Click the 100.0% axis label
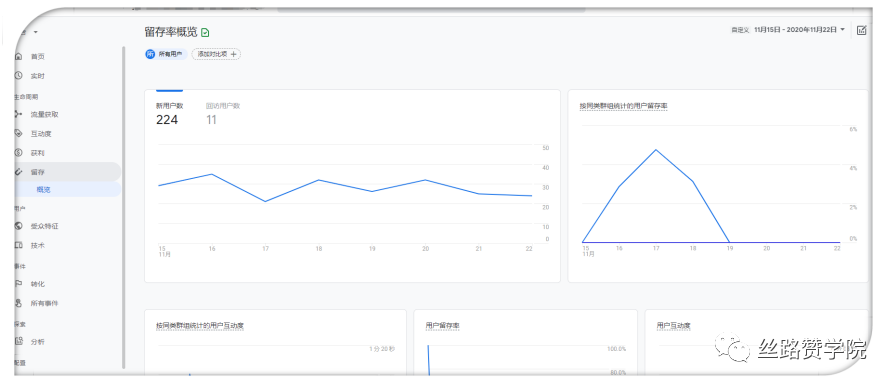 [x=616, y=349]
